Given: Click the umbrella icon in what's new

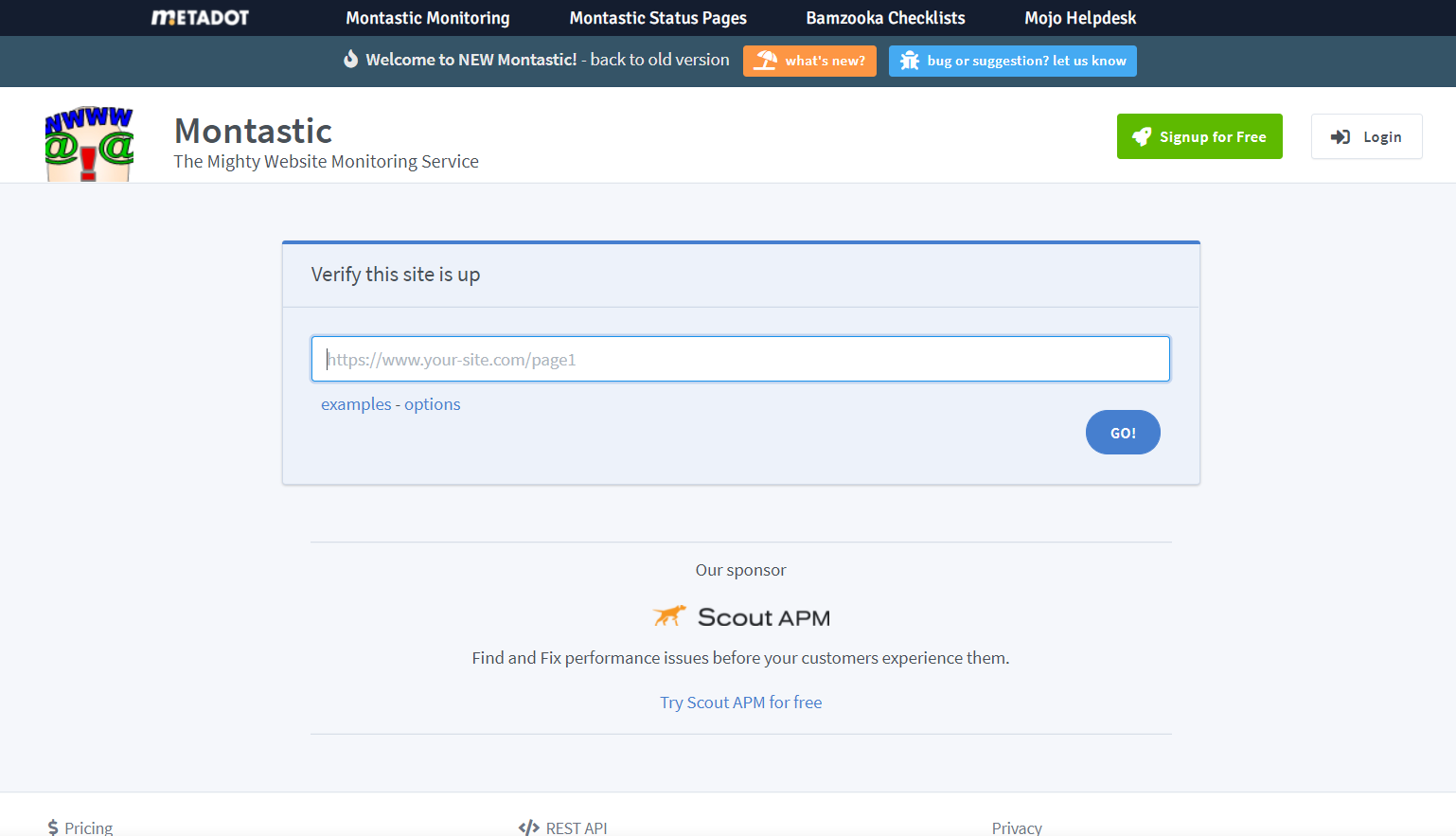Looking at the screenshot, I should [766, 61].
